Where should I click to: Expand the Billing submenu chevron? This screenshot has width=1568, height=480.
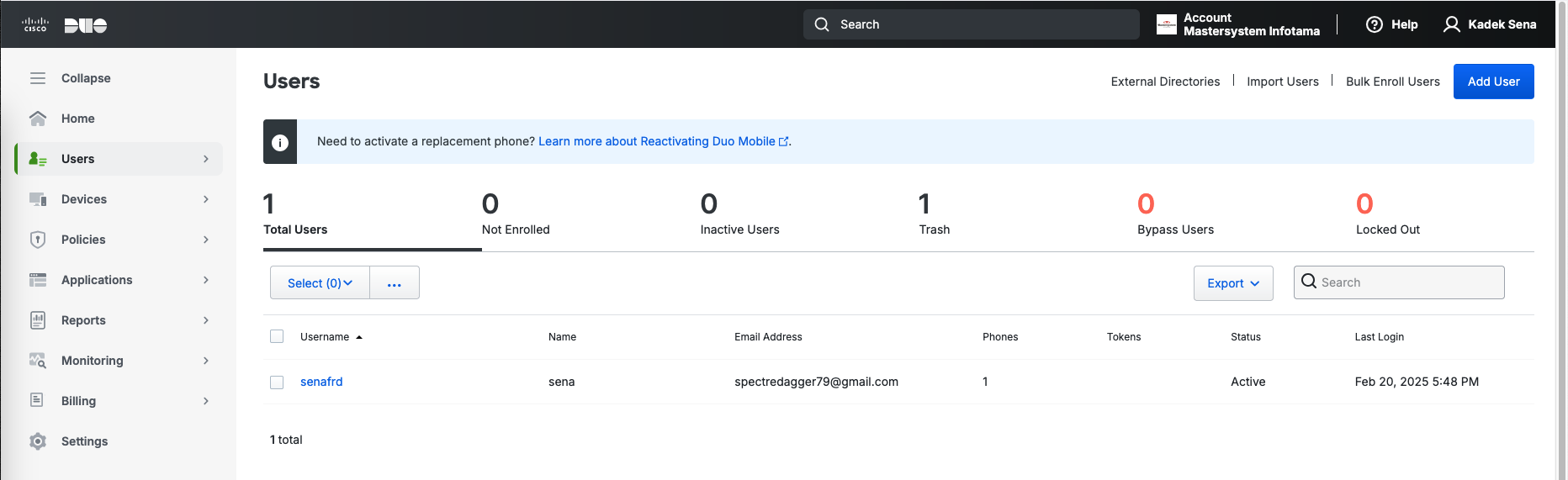coord(206,401)
